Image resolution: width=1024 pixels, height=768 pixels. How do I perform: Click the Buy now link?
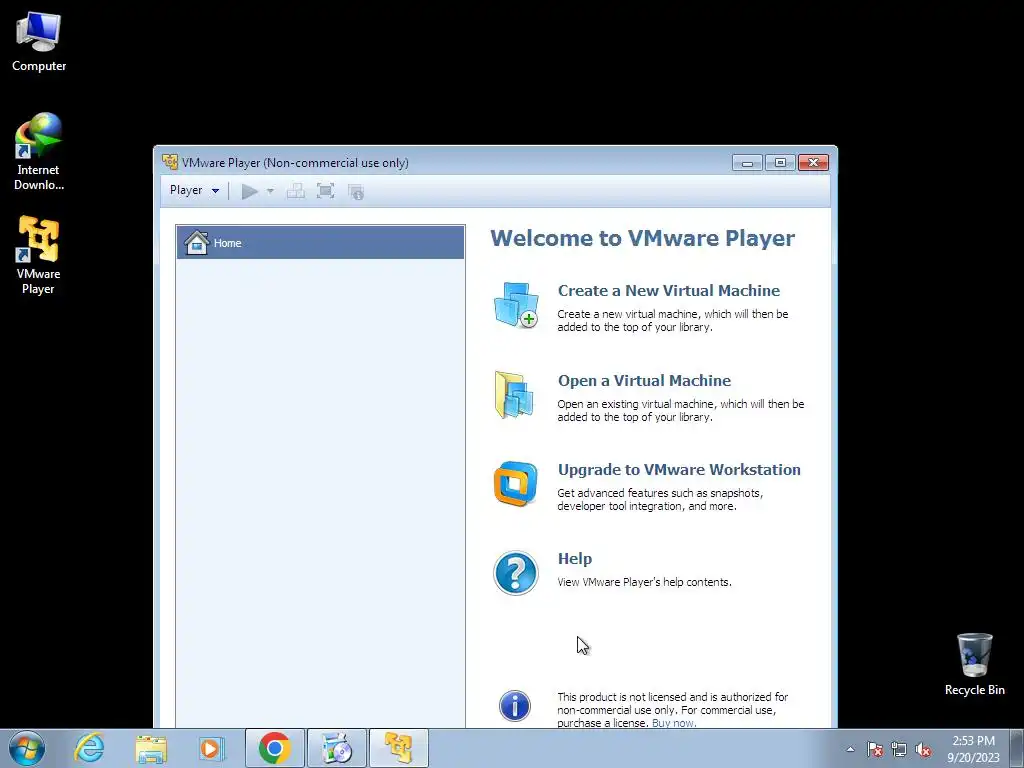674,723
